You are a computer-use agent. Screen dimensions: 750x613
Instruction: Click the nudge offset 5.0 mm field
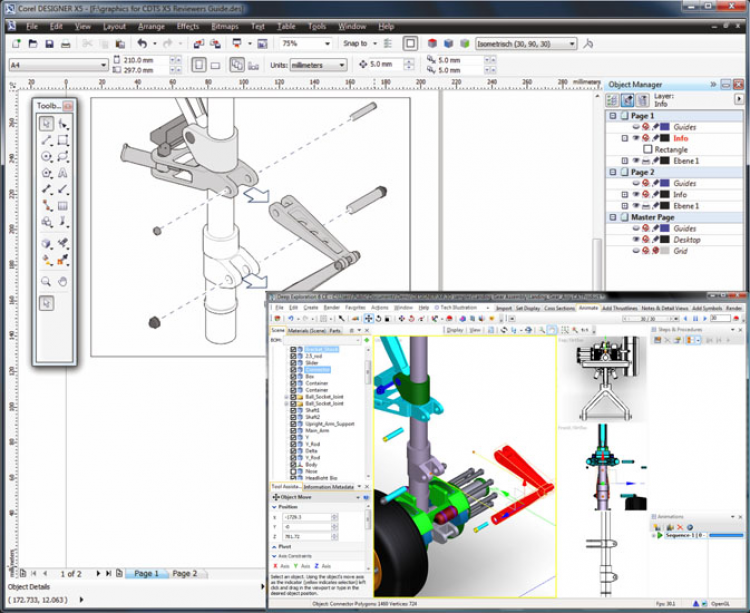(x=386, y=64)
